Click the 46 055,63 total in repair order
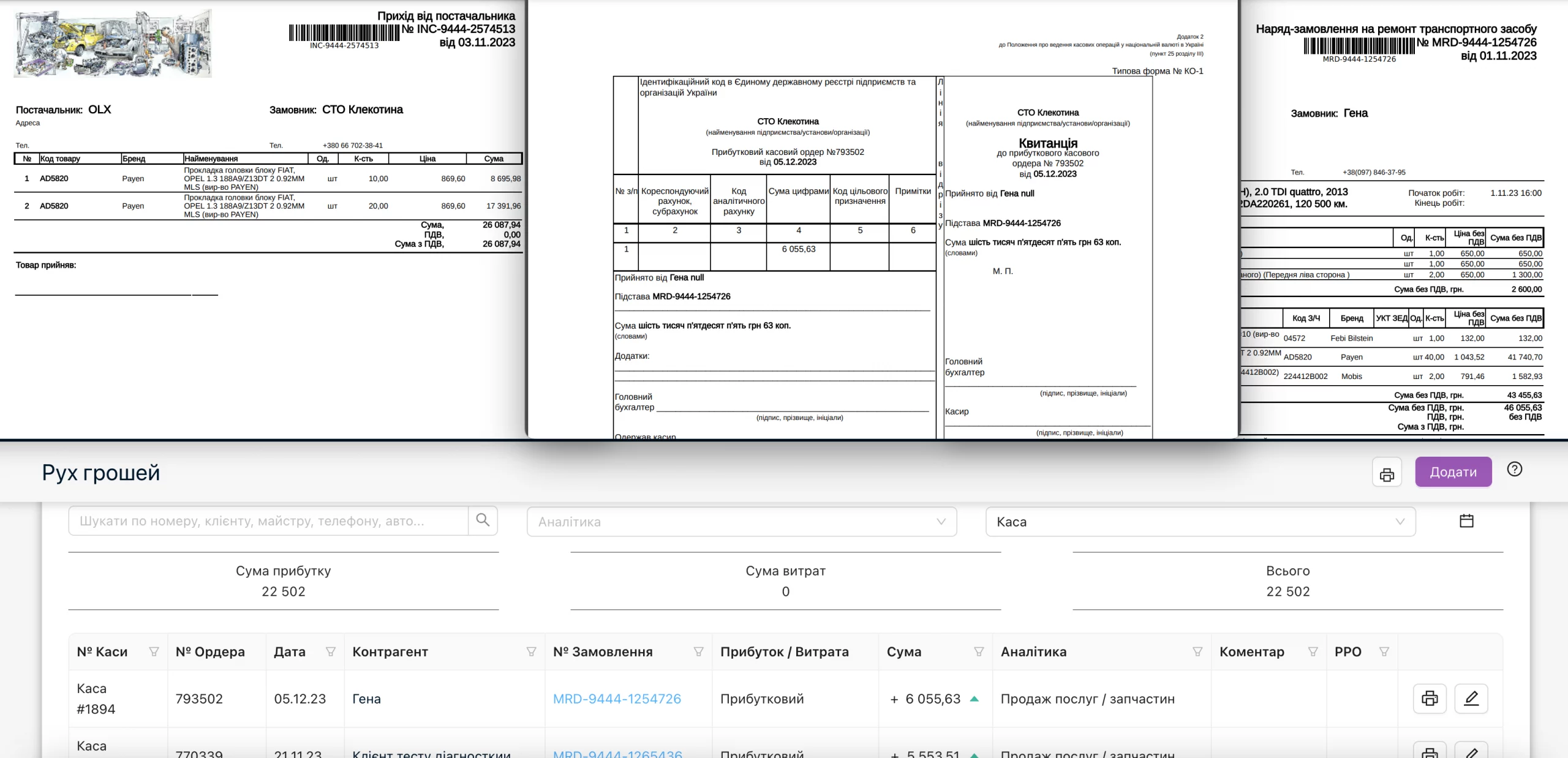 [x=1523, y=408]
